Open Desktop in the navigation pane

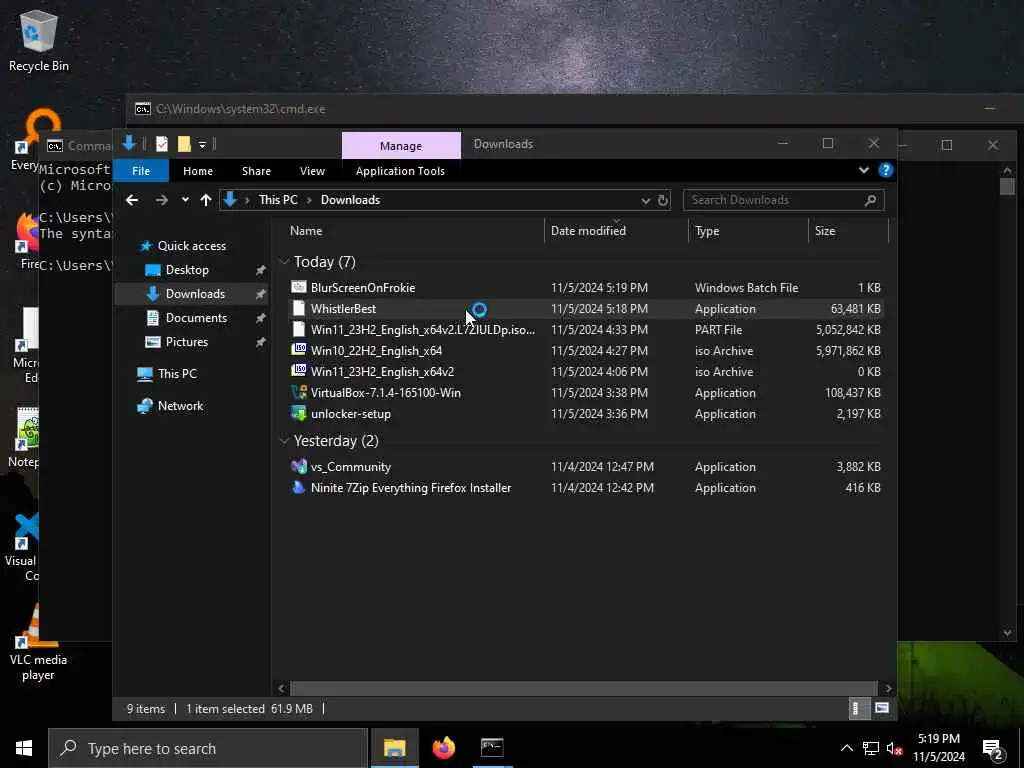pos(187,270)
